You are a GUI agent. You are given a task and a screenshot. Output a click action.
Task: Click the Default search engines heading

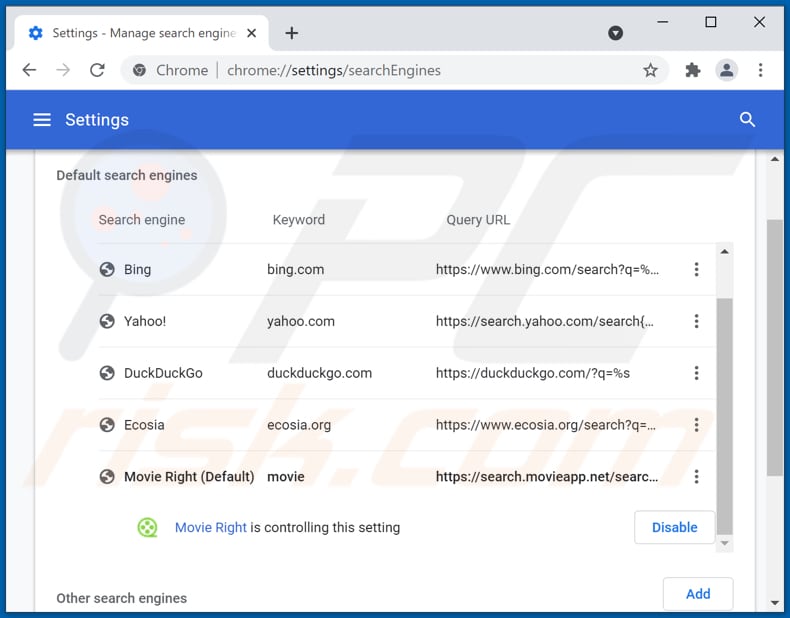tap(126, 175)
